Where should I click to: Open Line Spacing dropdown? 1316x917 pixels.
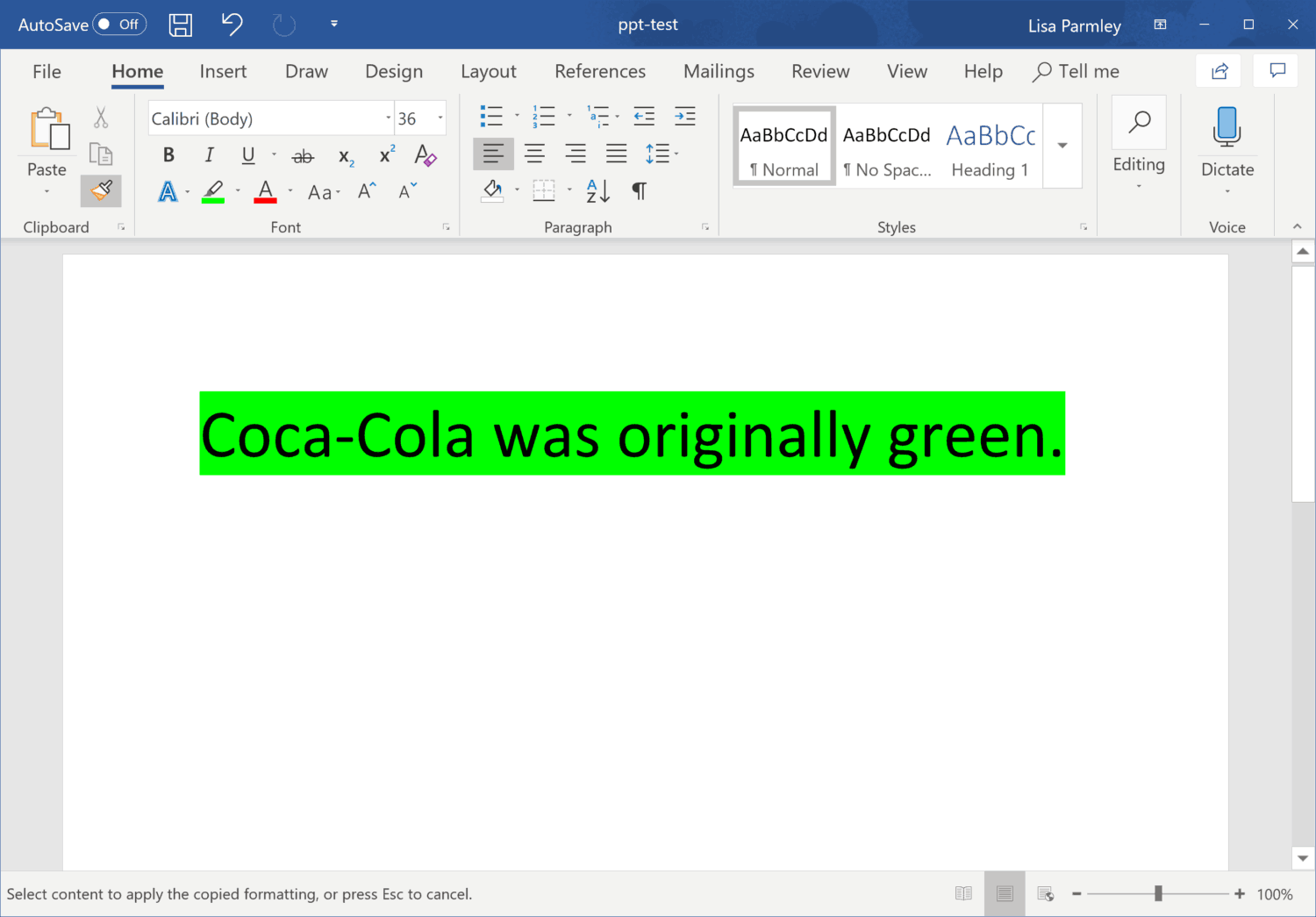tap(662, 154)
